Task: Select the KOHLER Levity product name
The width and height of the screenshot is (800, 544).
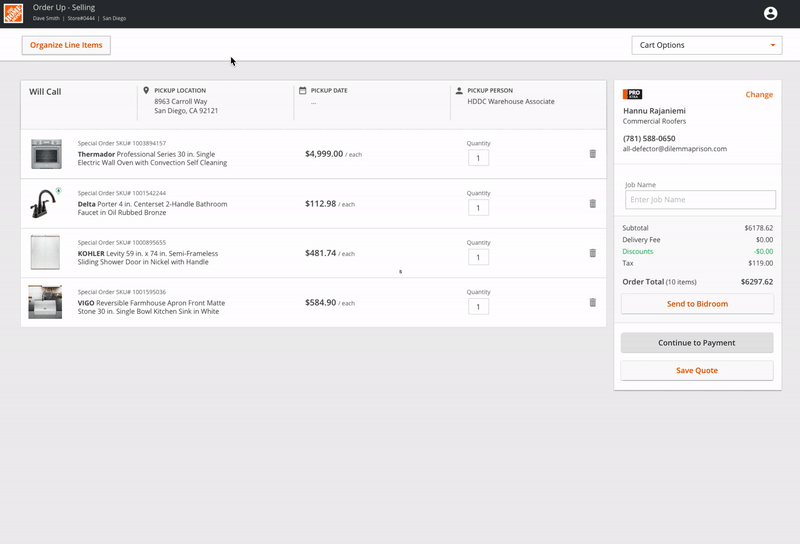Action: click(147, 258)
